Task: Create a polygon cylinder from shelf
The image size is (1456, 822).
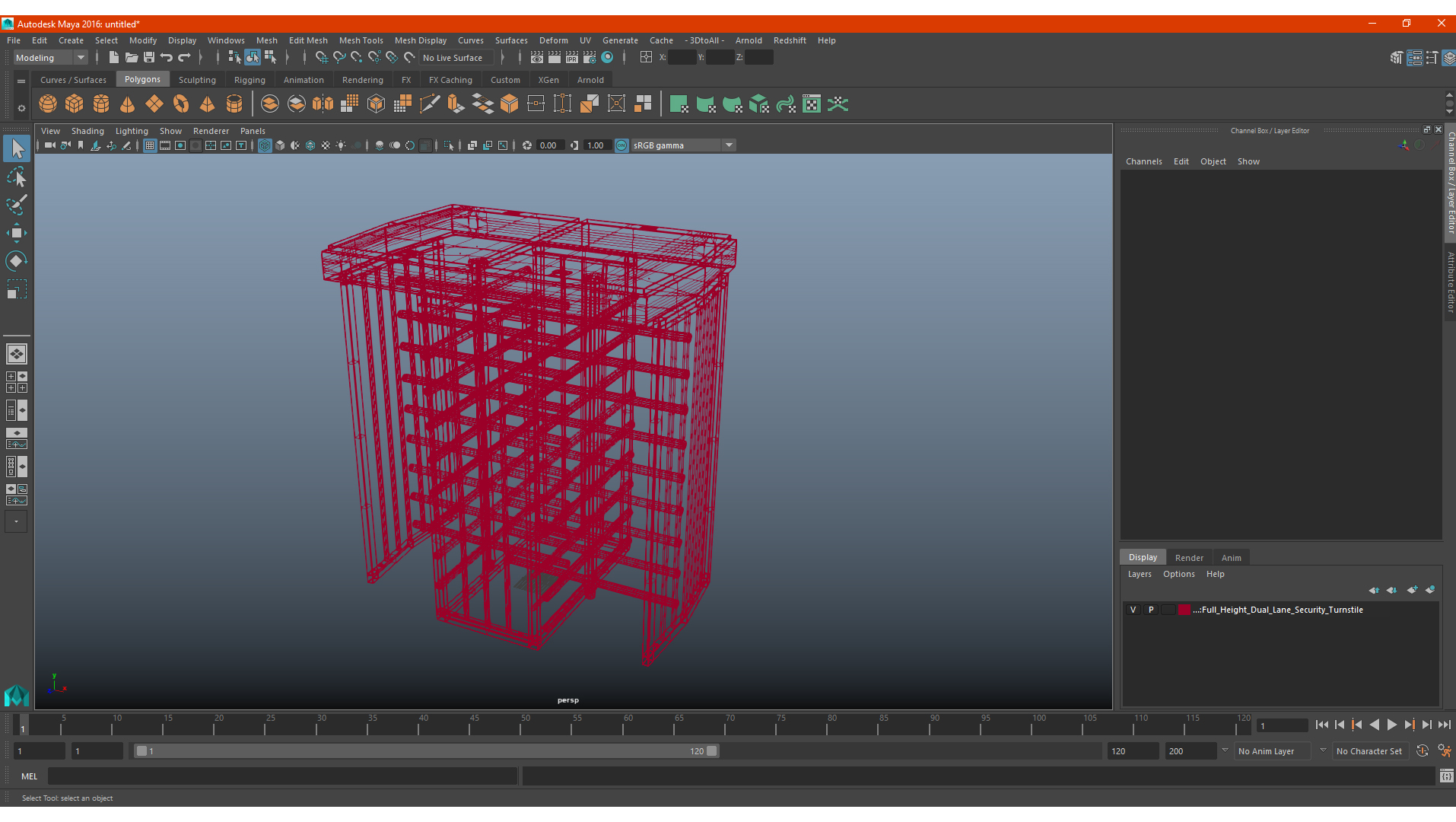Action: coord(101,104)
